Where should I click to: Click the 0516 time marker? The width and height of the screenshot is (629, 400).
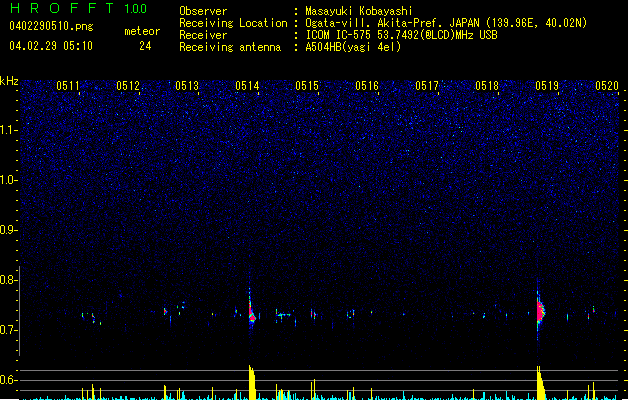[367, 86]
